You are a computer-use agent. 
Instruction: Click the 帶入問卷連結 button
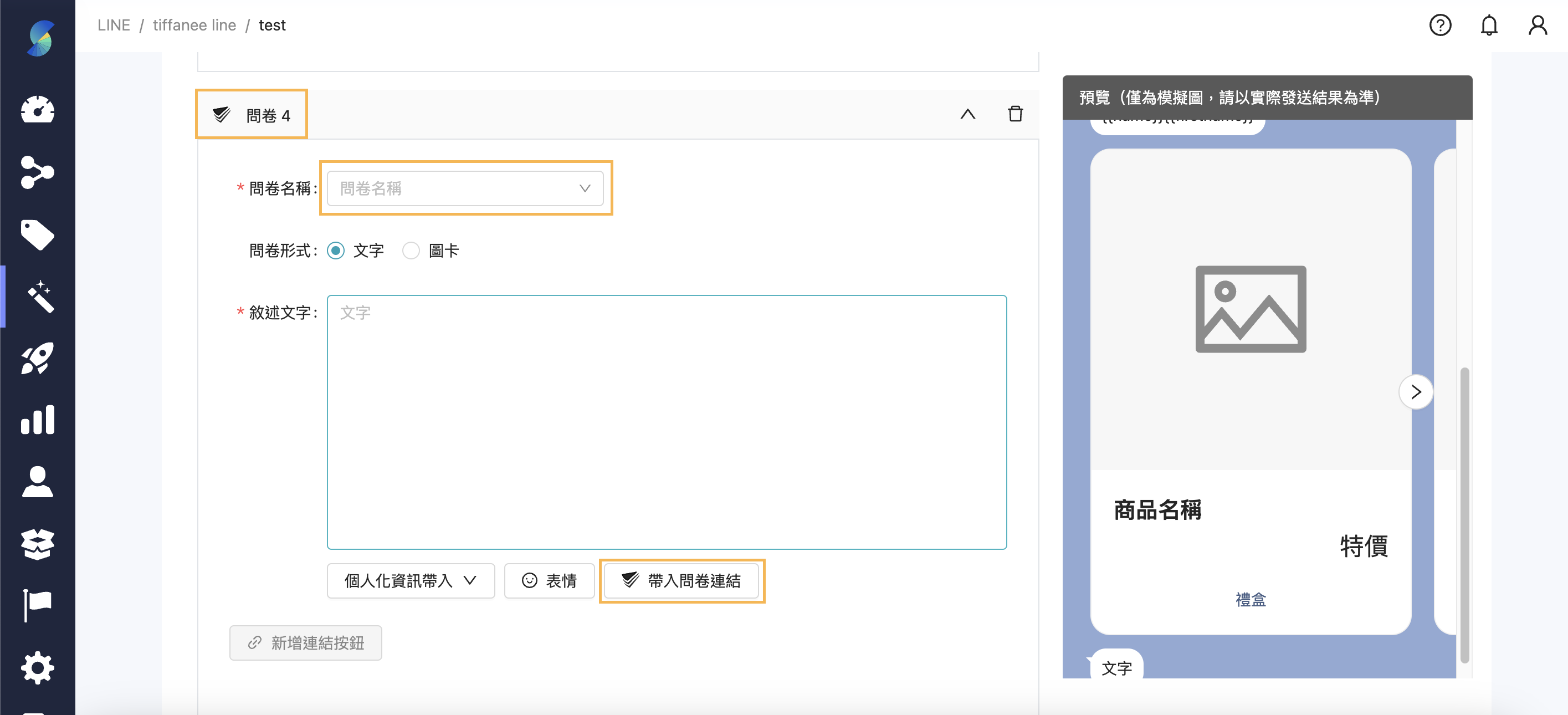coord(681,581)
